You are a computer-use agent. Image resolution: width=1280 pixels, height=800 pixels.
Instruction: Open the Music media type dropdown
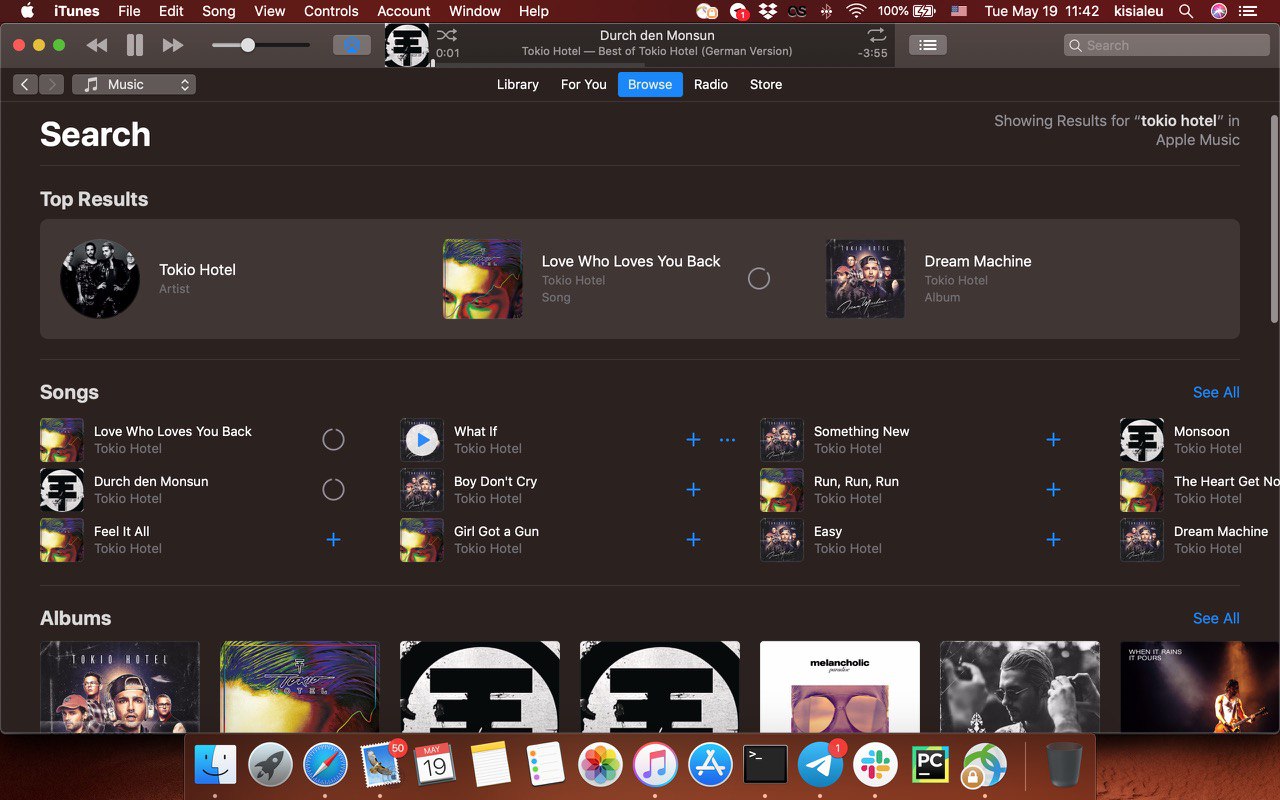(x=134, y=85)
